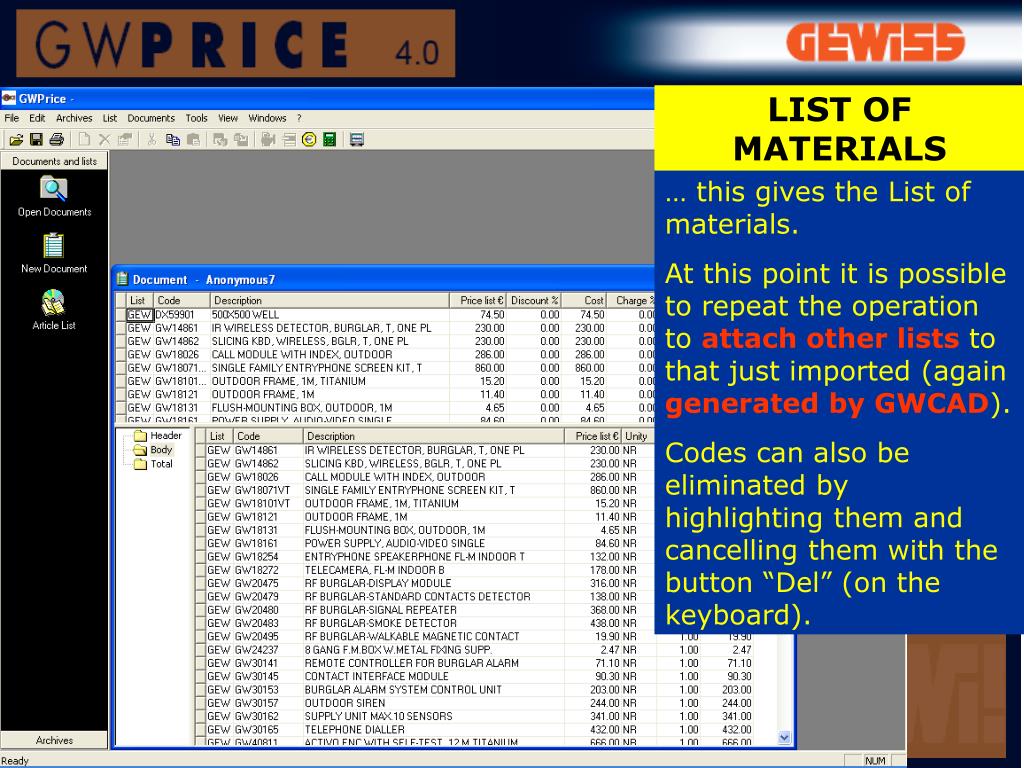Image resolution: width=1024 pixels, height=768 pixels.
Task: Click the last toolbar icon after the calculator
Action: coord(357,139)
